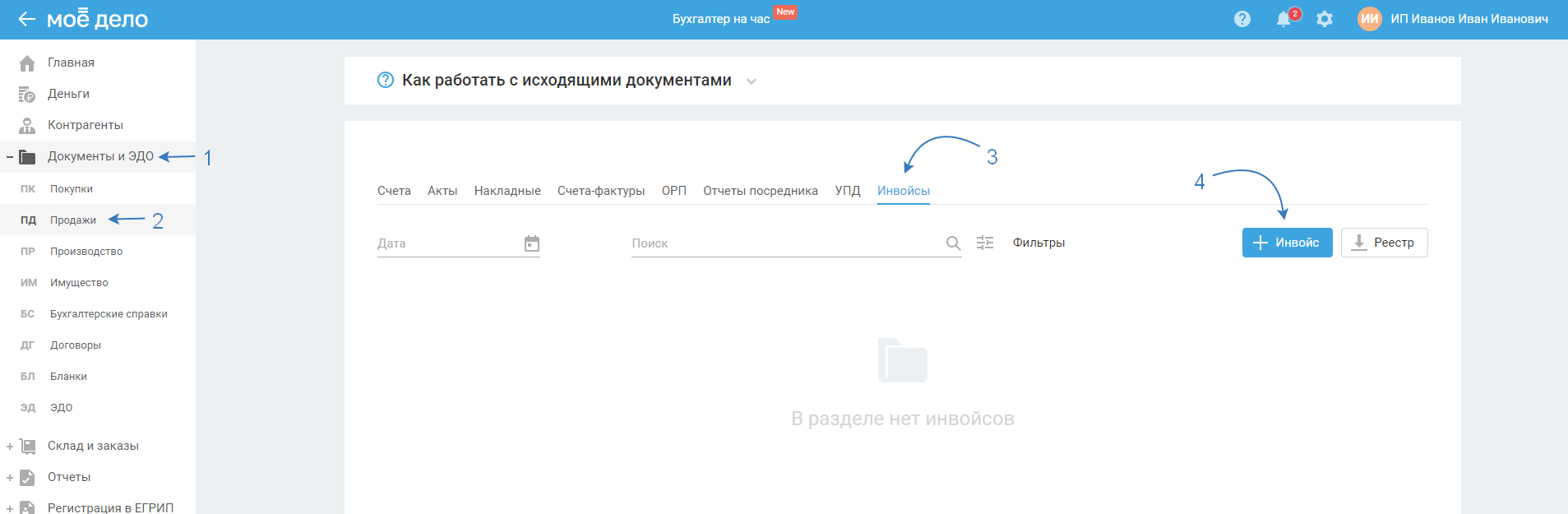The height and width of the screenshot is (514, 1568).
Task: Open settings gear icon
Action: coord(1325,19)
